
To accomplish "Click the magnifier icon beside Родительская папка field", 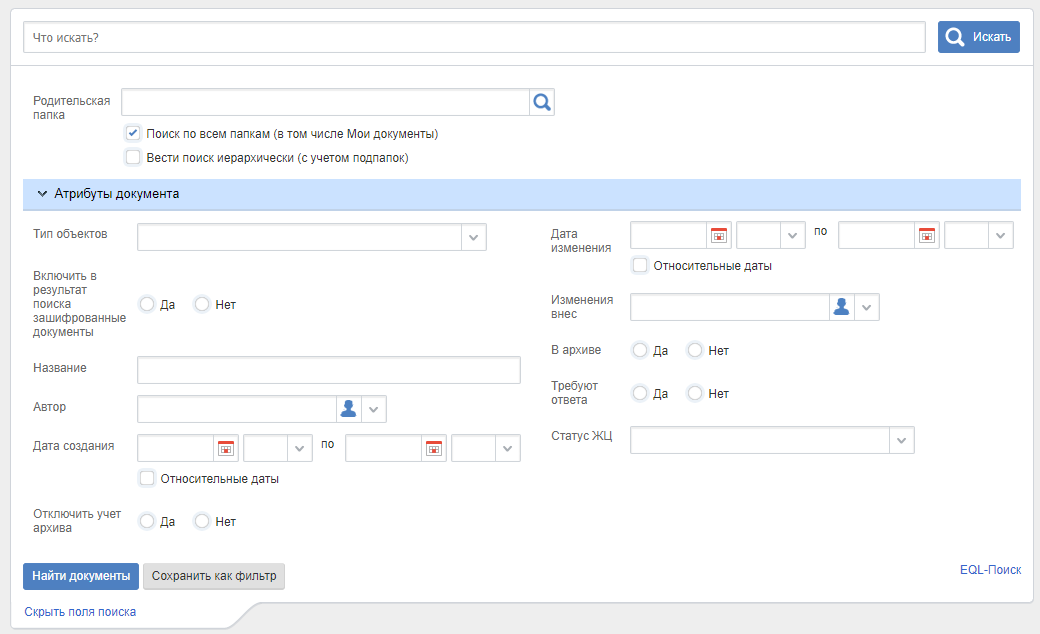I will click(542, 102).
